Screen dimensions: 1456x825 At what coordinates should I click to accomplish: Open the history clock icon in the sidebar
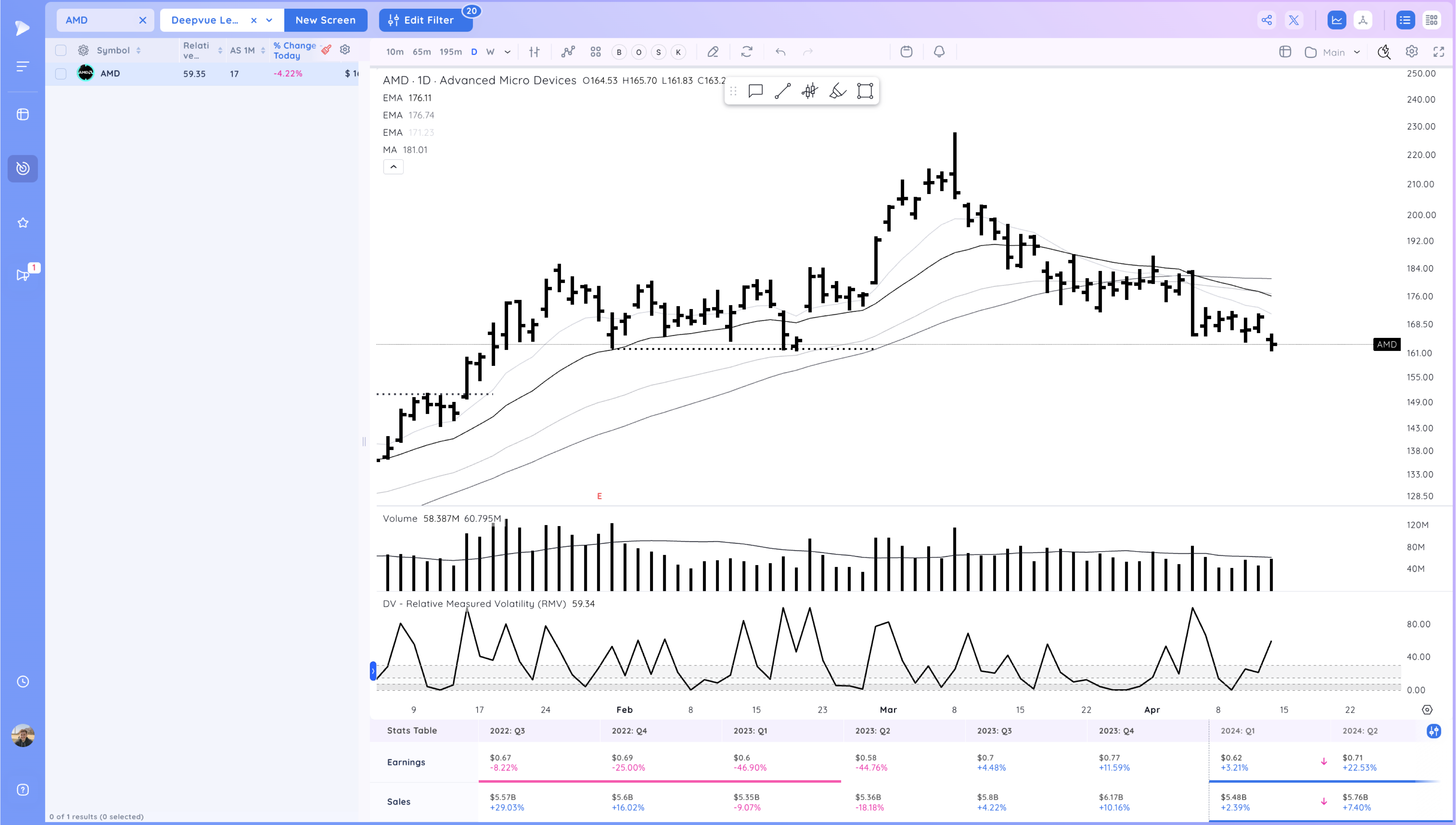pos(23,682)
